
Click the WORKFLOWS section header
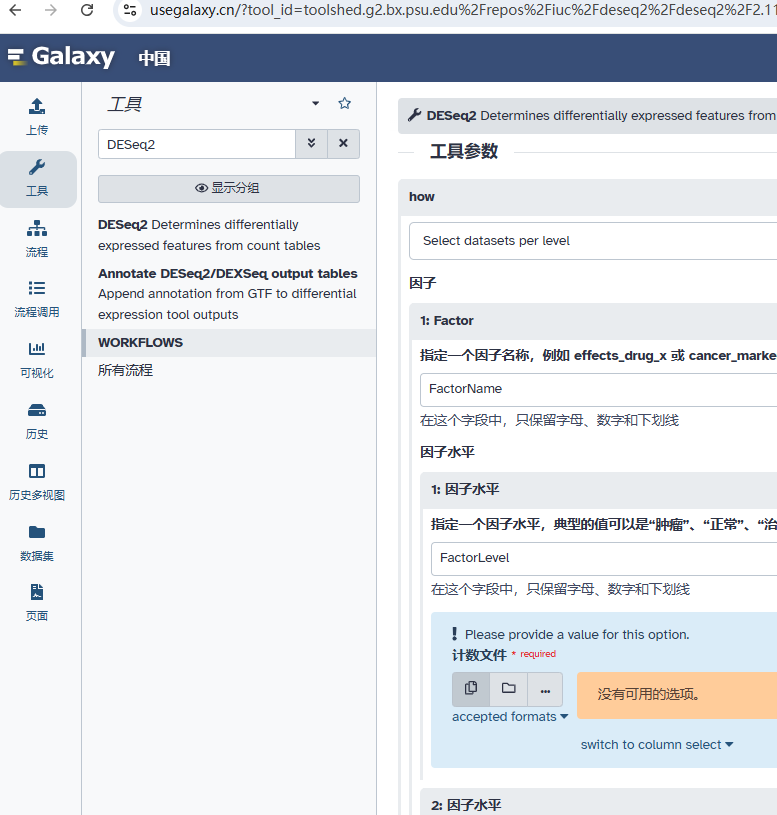point(229,343)
